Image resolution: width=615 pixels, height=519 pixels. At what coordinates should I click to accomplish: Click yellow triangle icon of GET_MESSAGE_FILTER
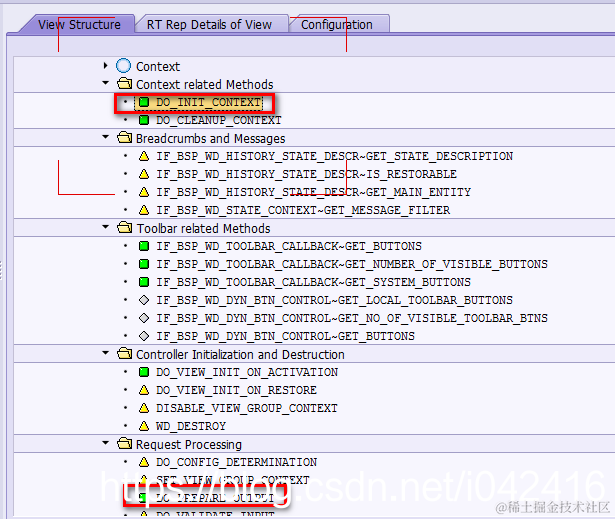pyautogui.click(x=144, y=210)
